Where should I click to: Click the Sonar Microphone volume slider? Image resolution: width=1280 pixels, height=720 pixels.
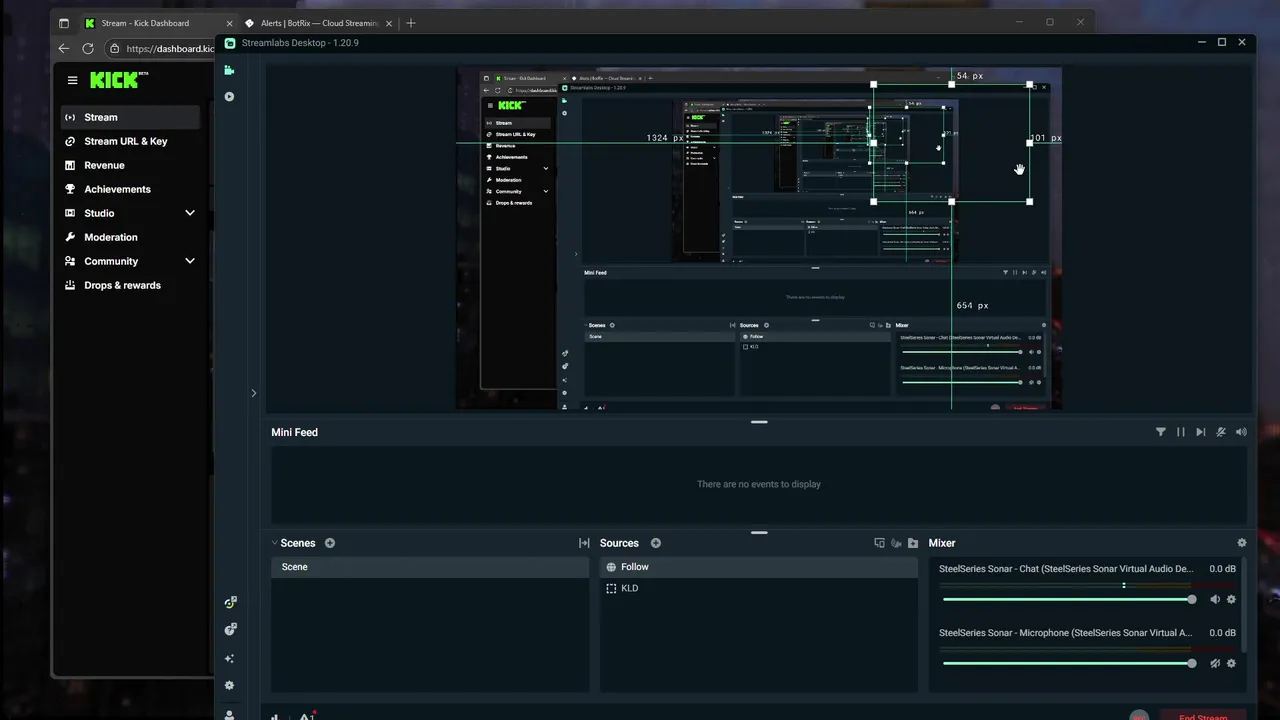(1069, 663)
